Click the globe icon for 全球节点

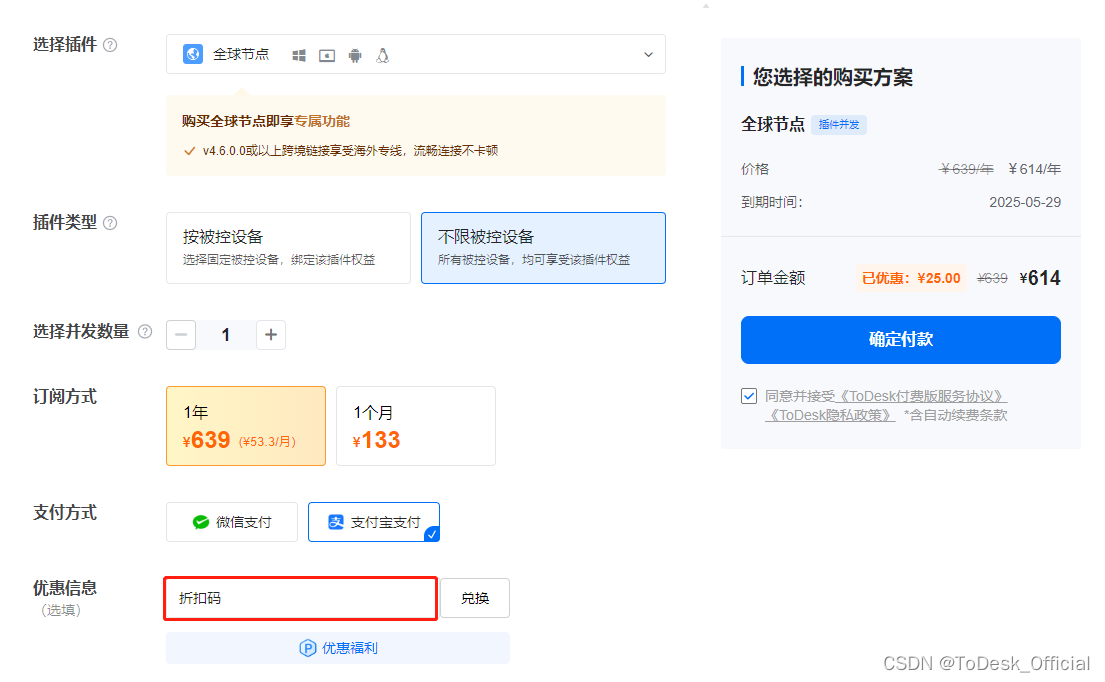coord(193,54)
